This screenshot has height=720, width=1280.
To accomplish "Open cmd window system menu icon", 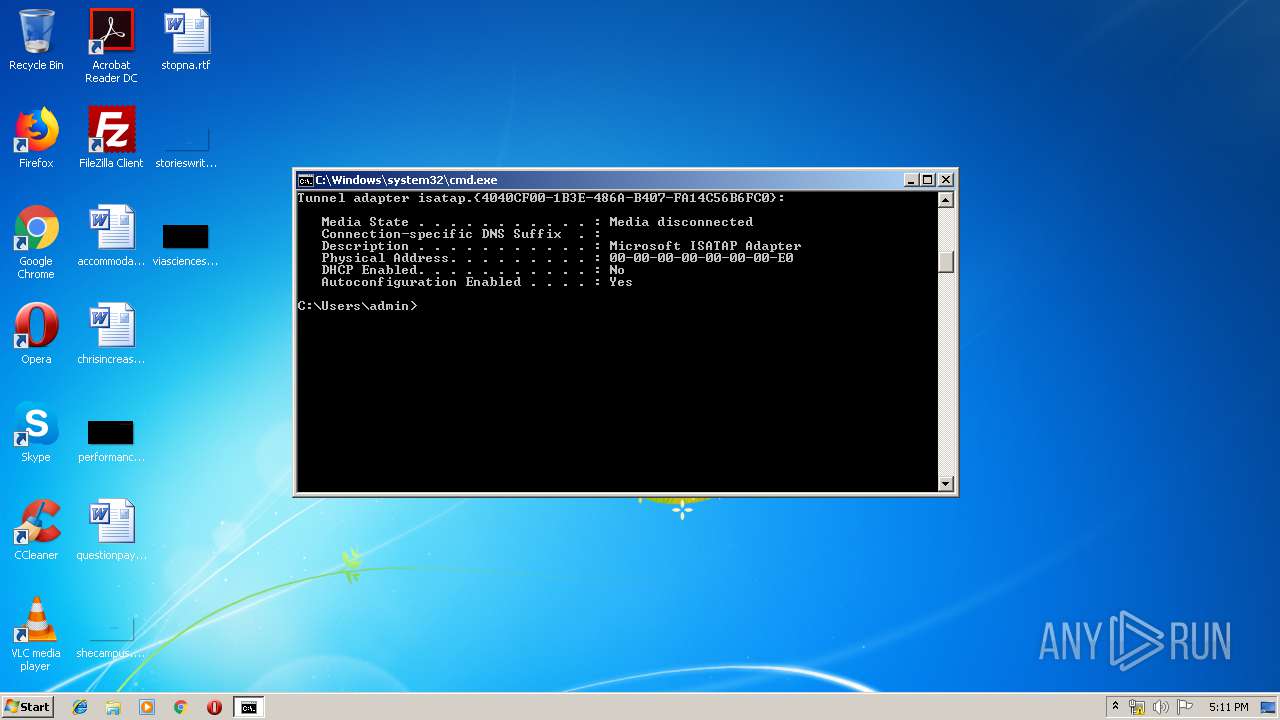I will coord(305,180).
